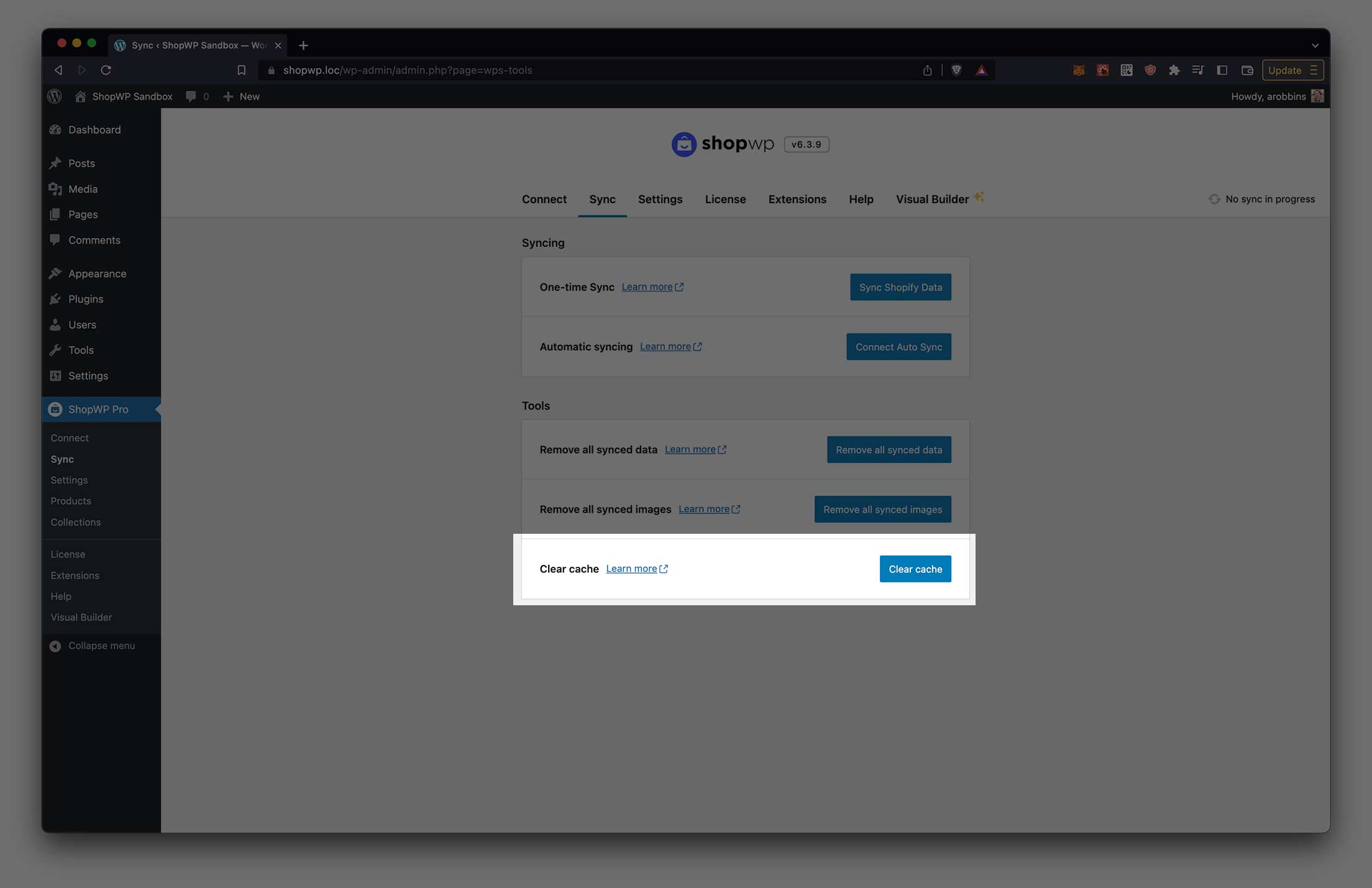The height and width of the screenshot is (888, 1372).
Task: Click the Dashboard menu icon
Action: tap(55, 129)
